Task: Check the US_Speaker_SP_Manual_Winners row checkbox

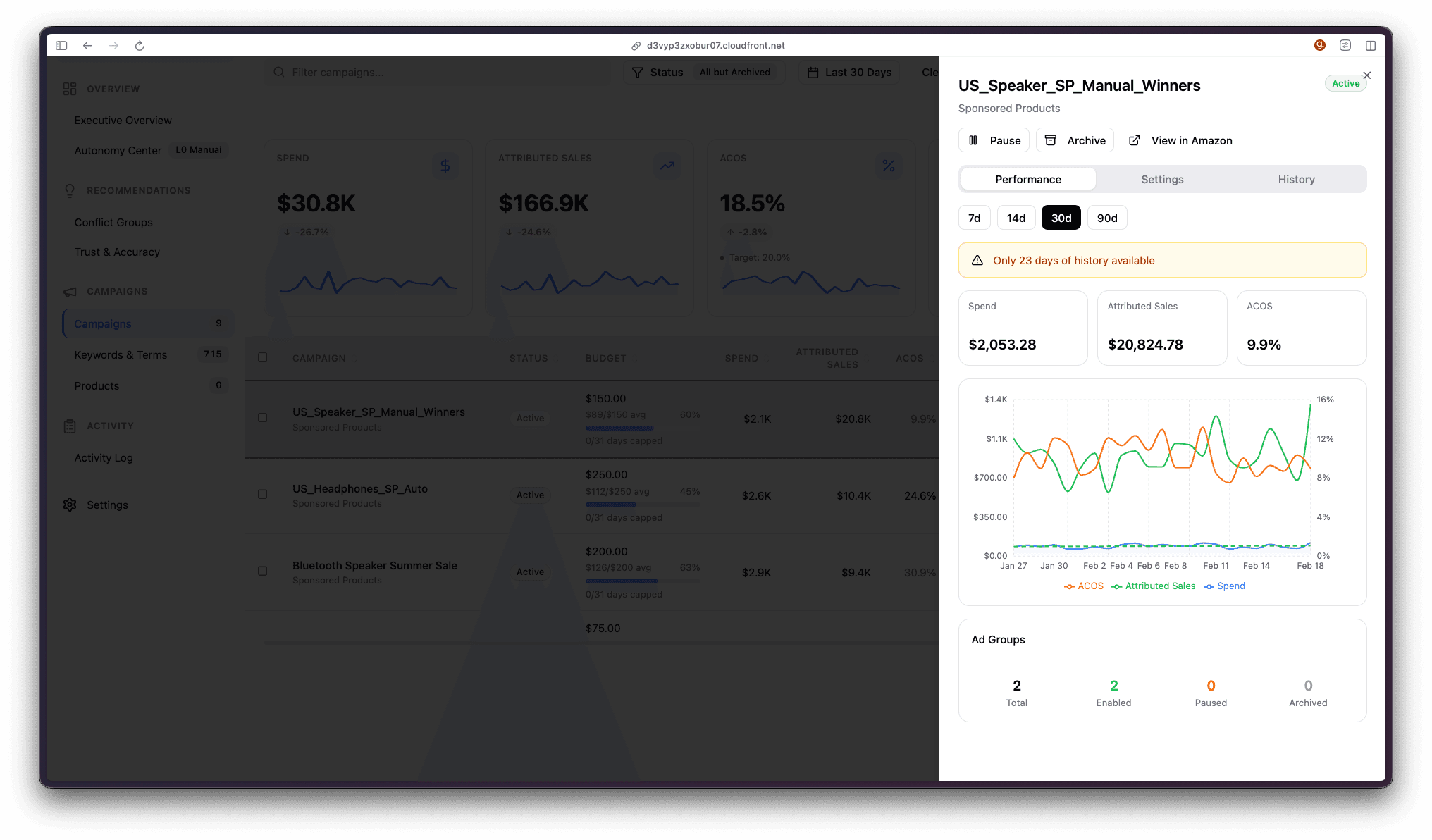Action: point(262,418)
